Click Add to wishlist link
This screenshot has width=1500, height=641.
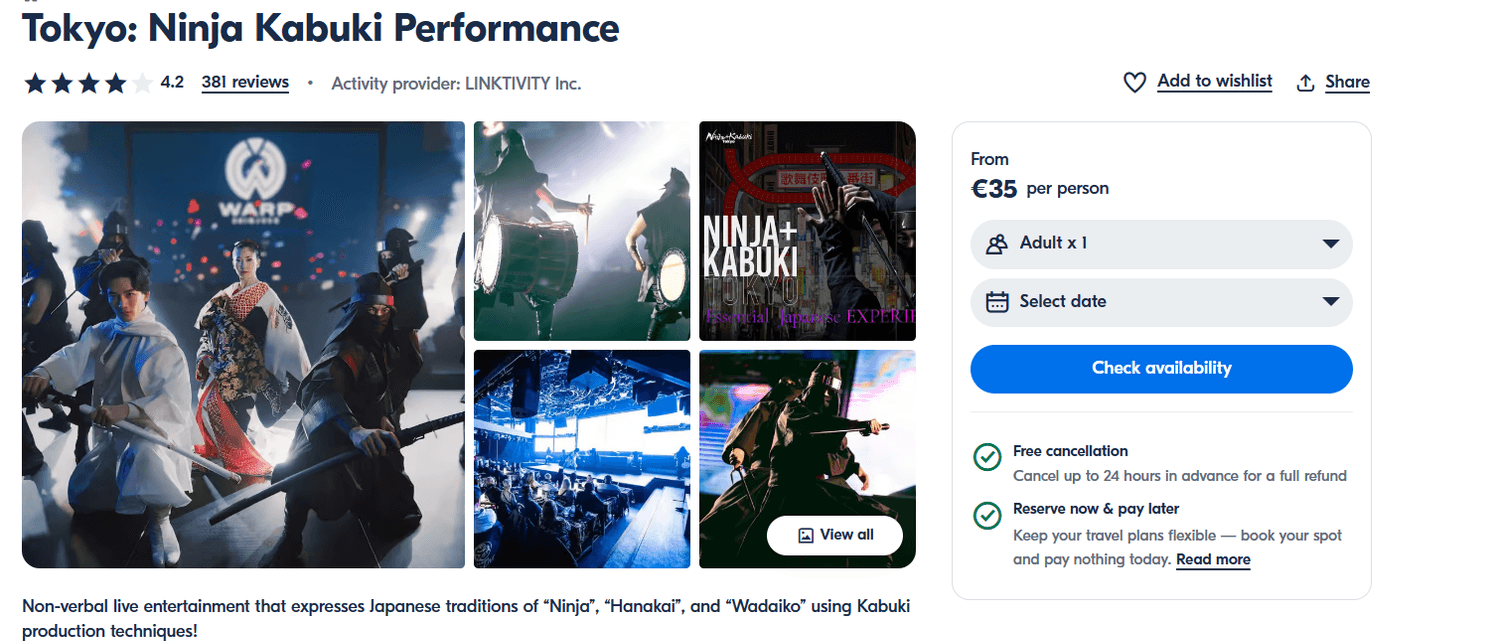1214,82
